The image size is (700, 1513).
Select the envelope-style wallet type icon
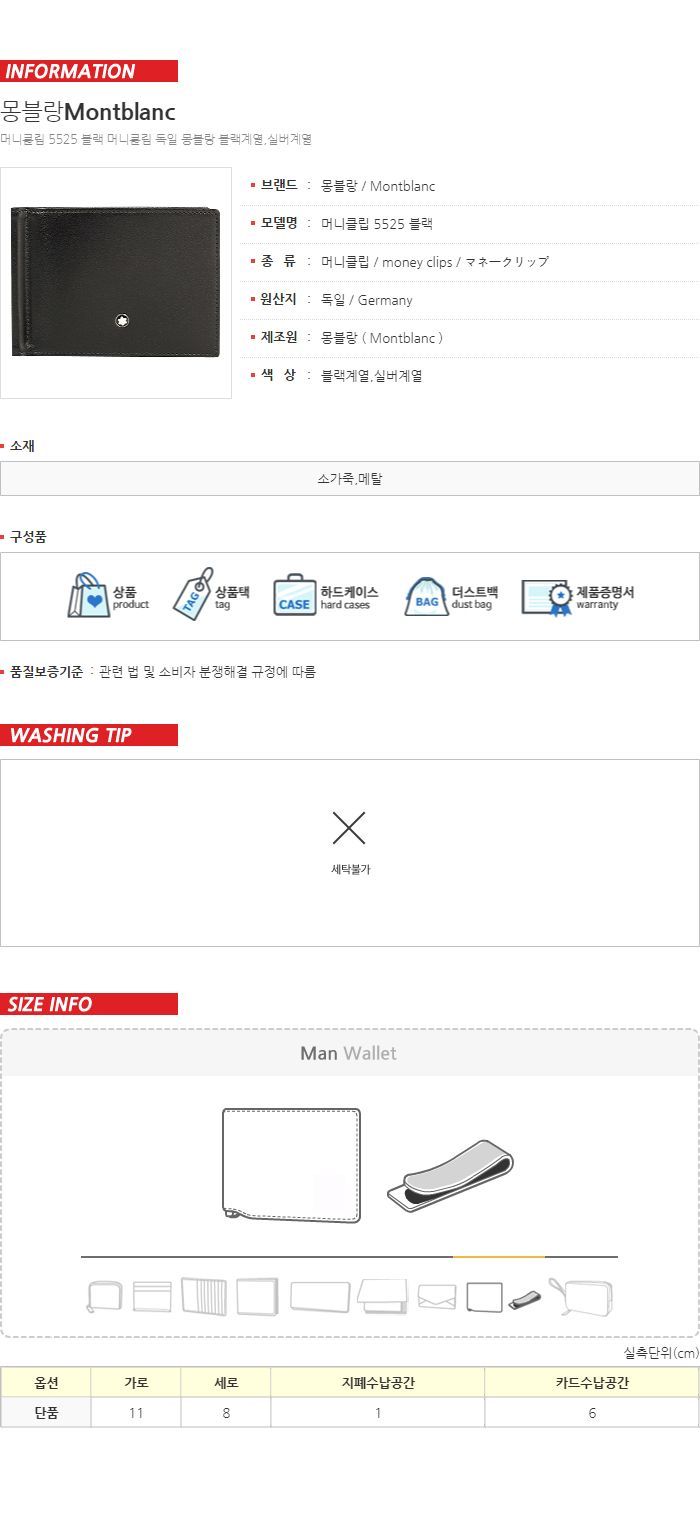point(437,1298)
